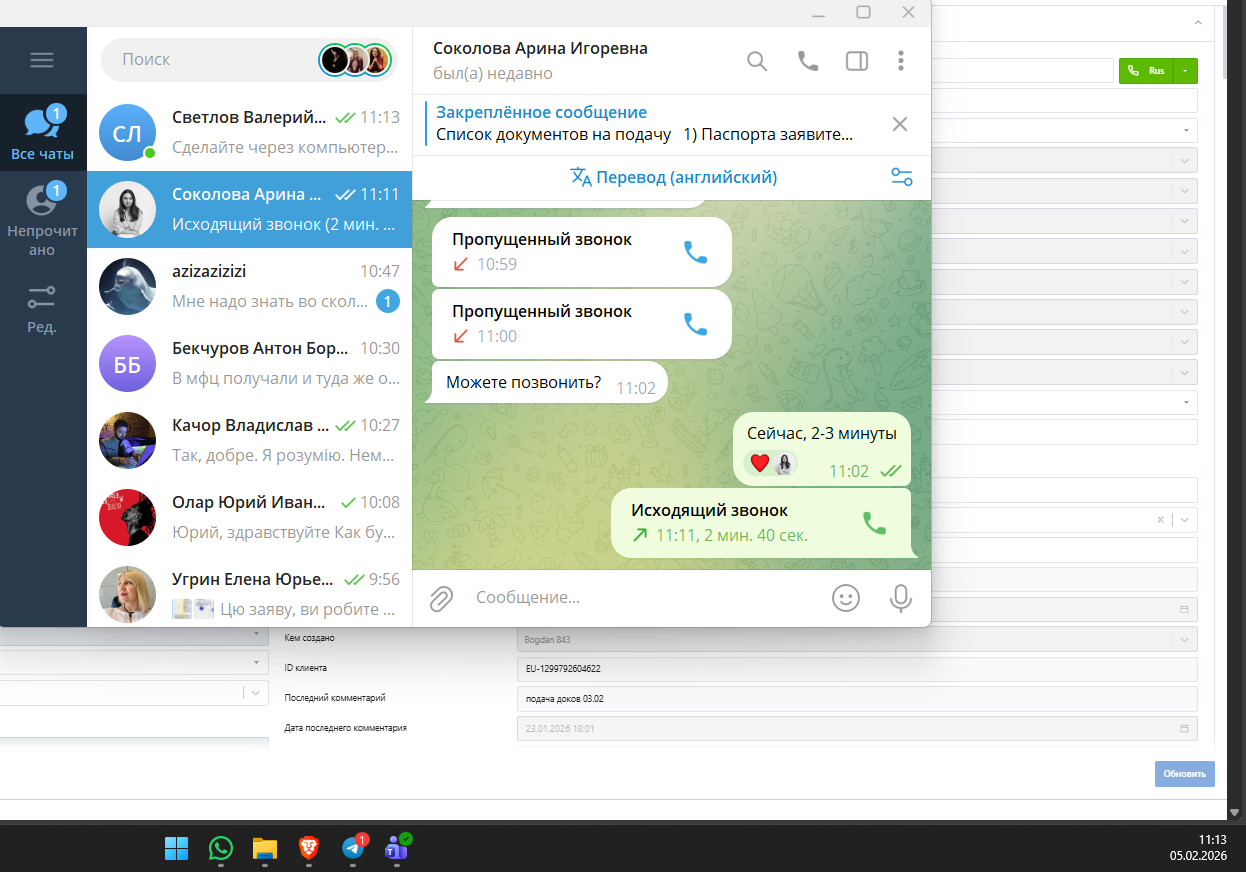This screenshot has height=872, width=1246.
Task: Open File Explorer from the taskbar
Action: click(x=264, y=848)
